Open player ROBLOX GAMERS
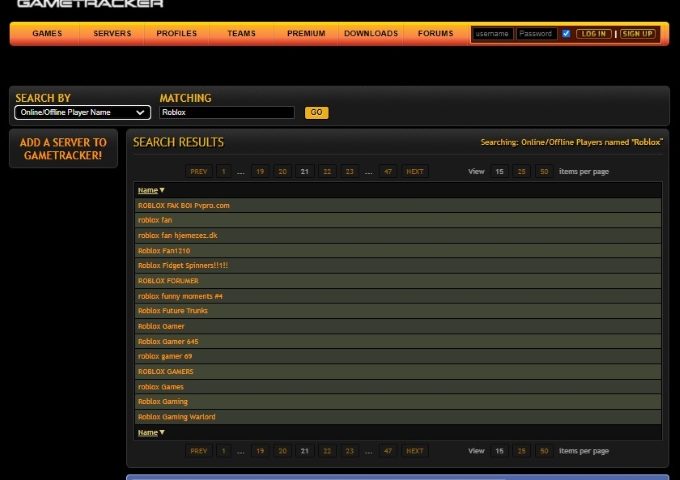This screenshot has height=480, width=680. [x=166, y=372]
